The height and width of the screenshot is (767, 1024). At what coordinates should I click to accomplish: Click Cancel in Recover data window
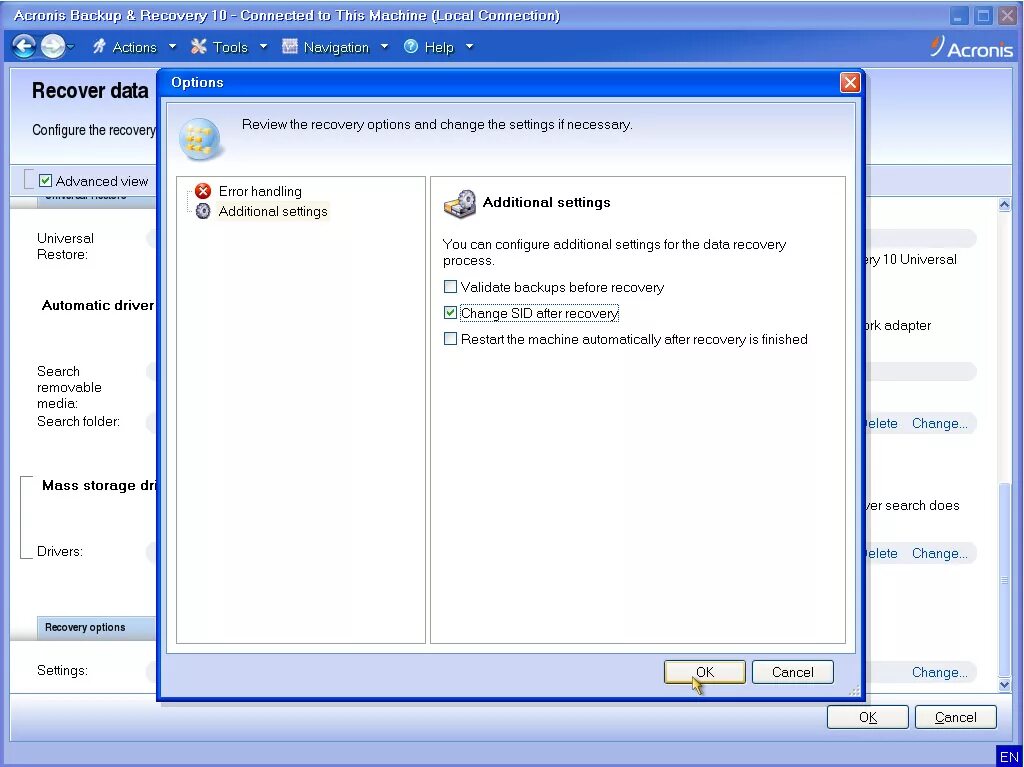click(955, 717)
